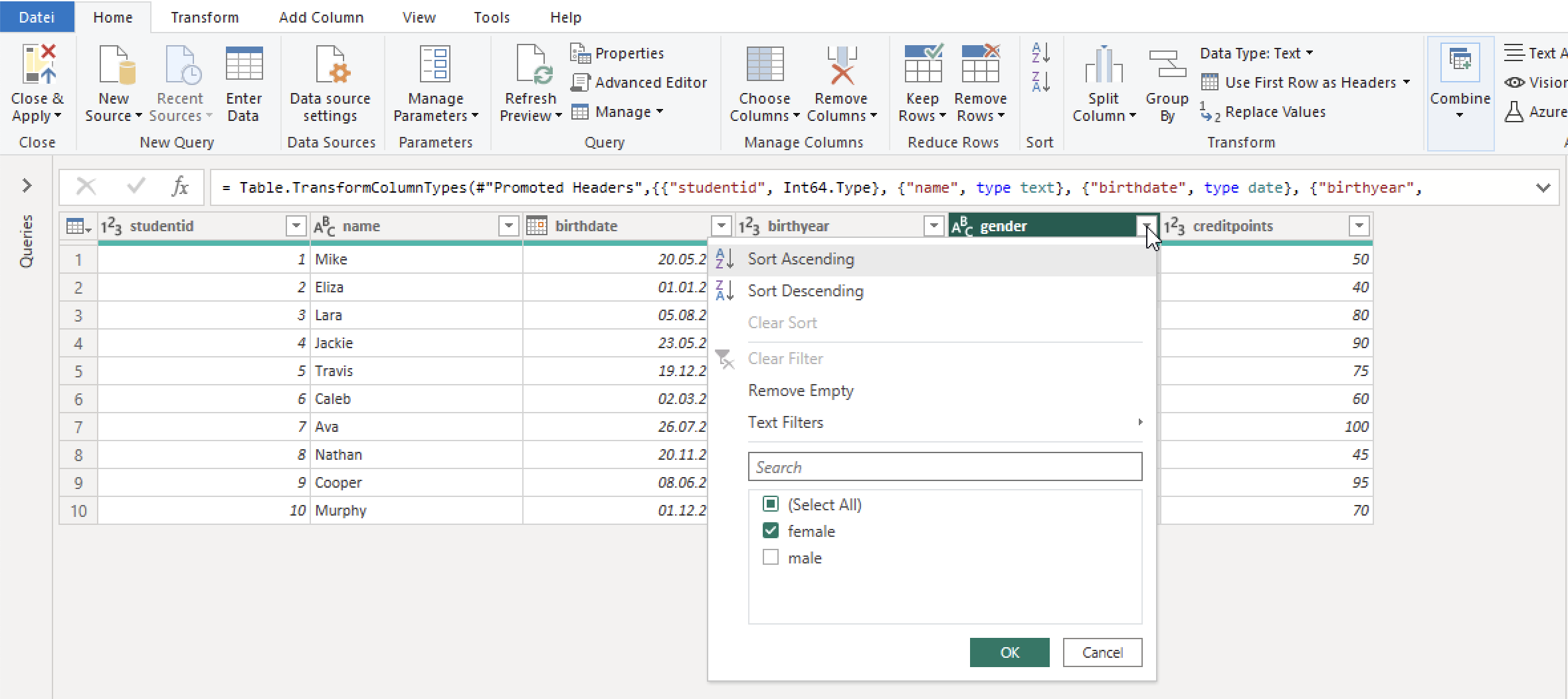This screenshot has width=1568, height=699.
Task: Click inside the filter Search box
Action: pos(943,466)
